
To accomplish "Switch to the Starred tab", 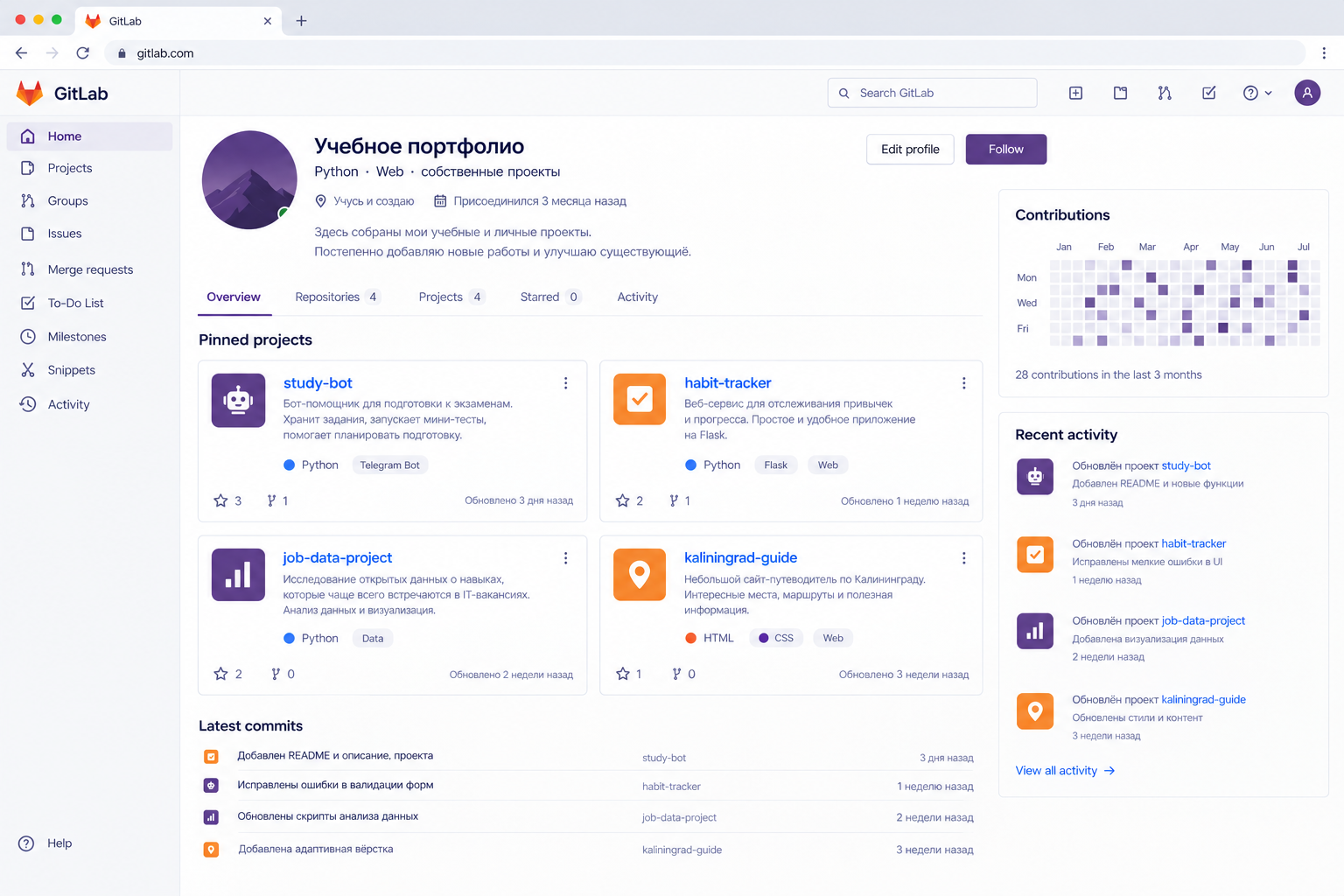I will [x=550, y=297].
